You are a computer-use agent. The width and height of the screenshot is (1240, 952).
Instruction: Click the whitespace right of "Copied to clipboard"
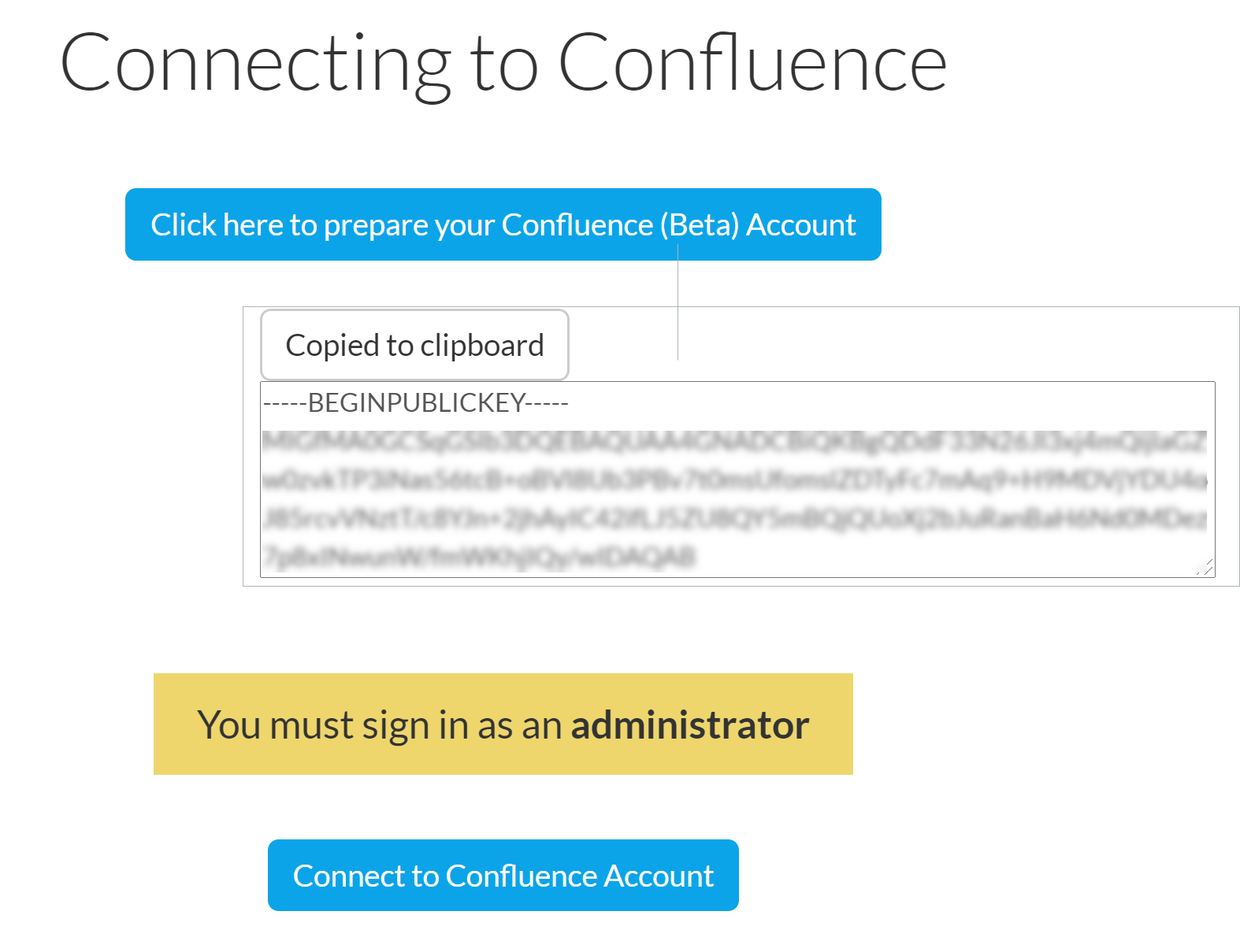(788, 344)
